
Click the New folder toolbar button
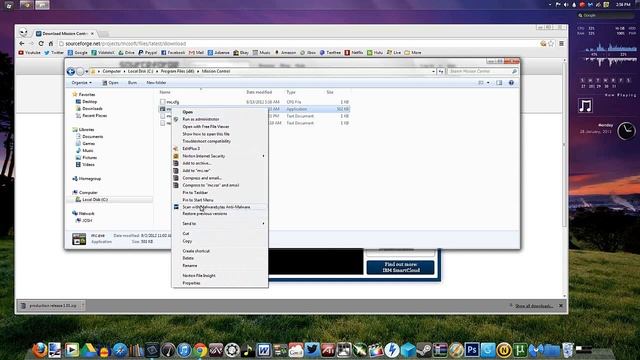click(156, 82)
